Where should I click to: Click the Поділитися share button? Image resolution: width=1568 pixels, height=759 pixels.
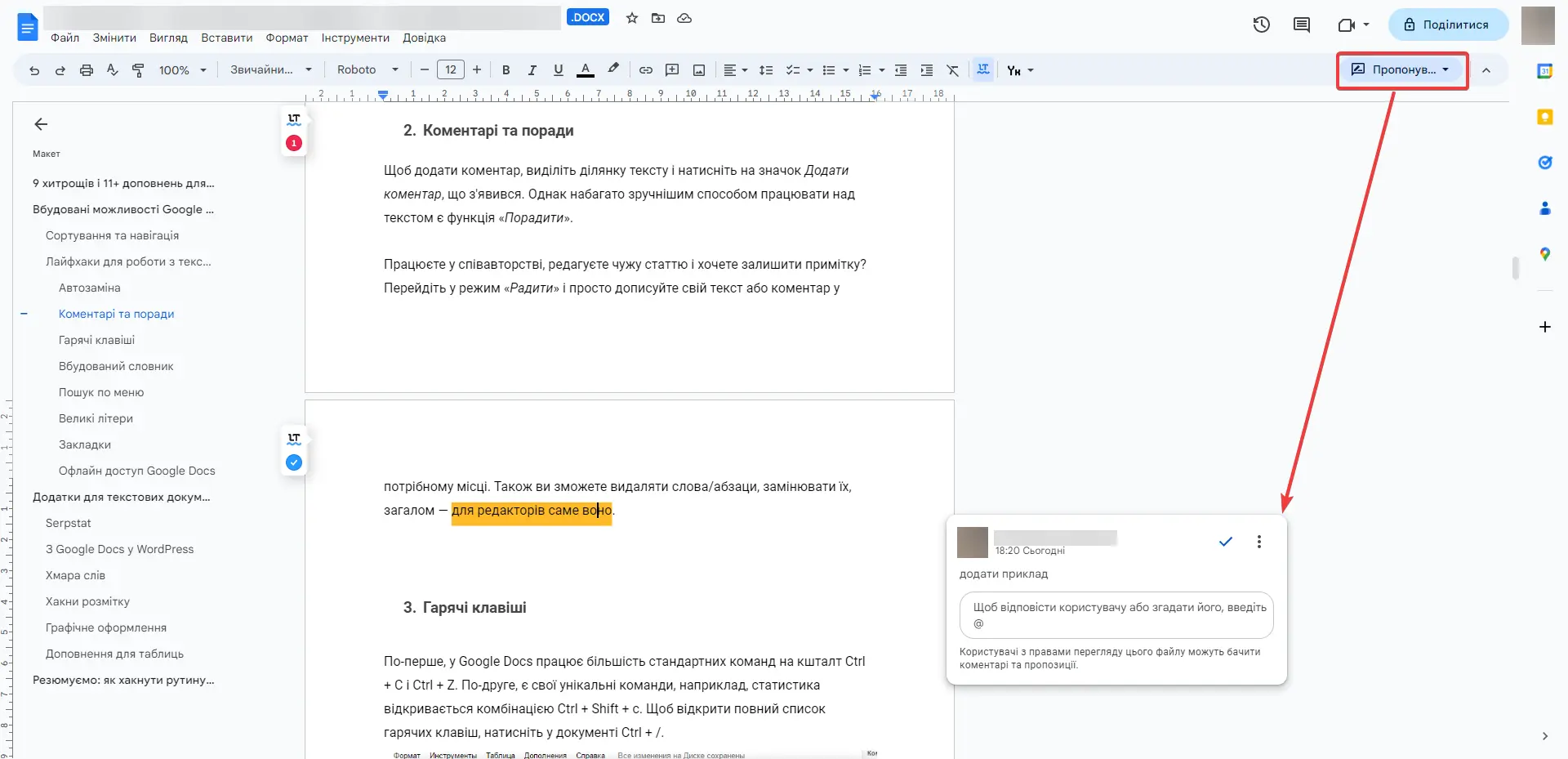point(1449,25)
